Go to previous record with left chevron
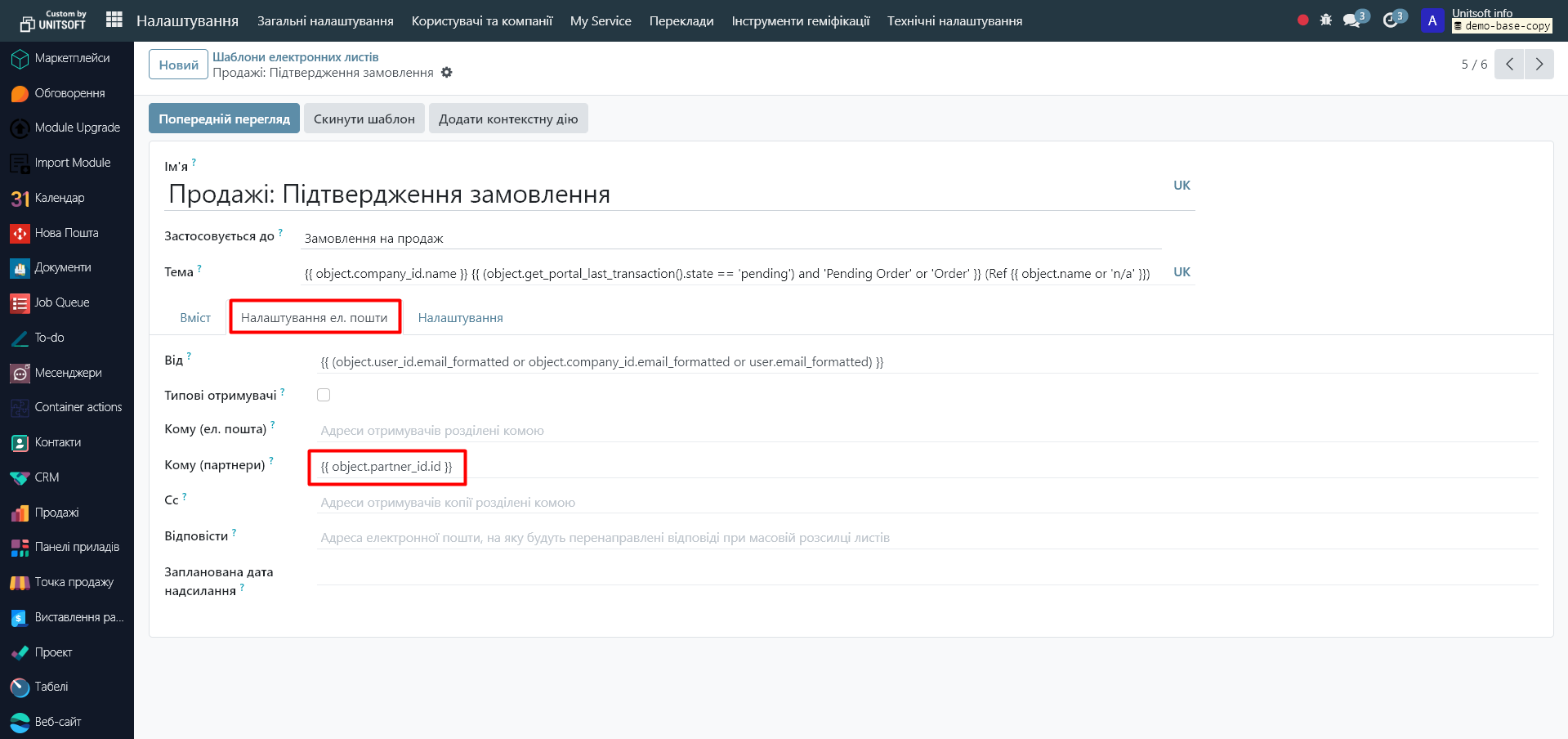 pos(1509,65)
